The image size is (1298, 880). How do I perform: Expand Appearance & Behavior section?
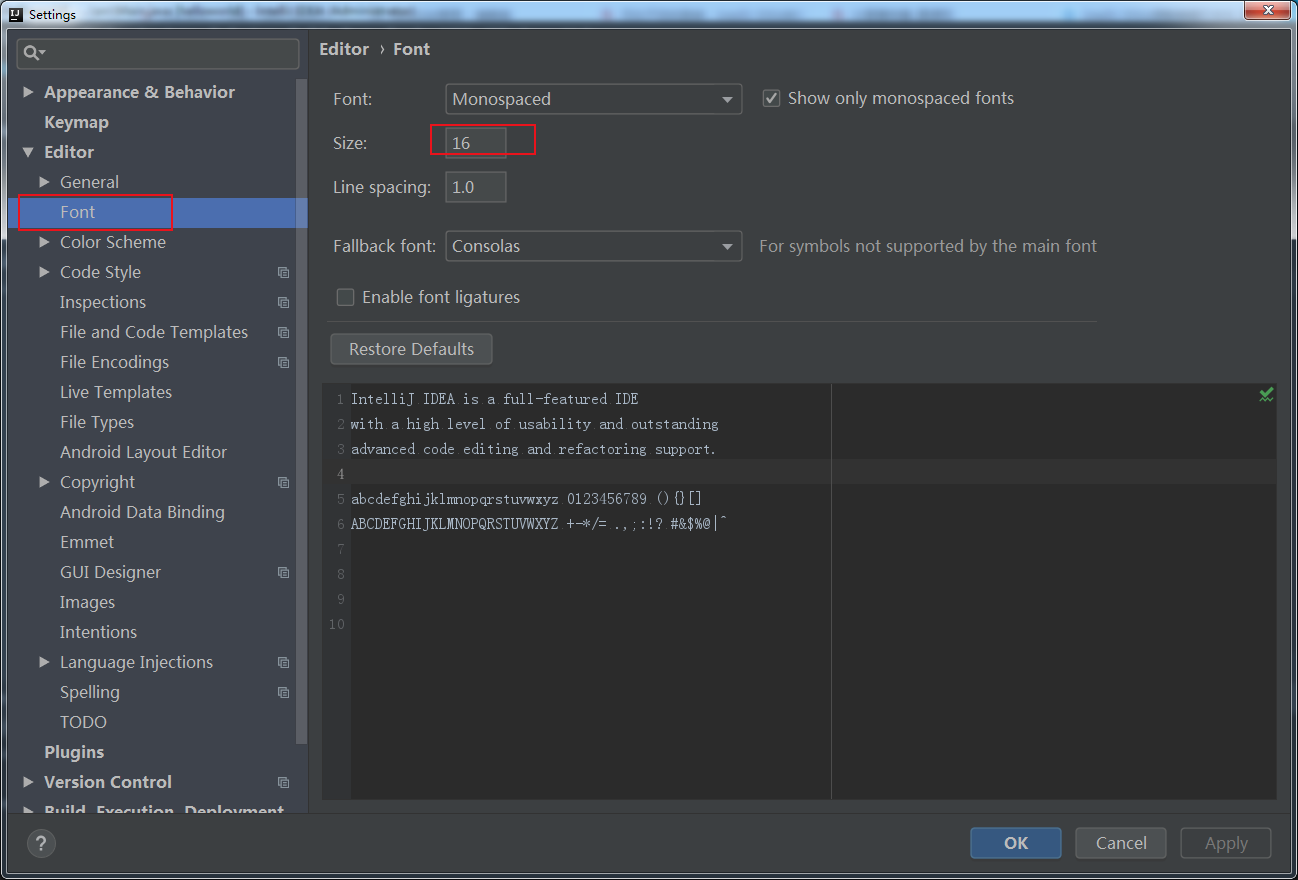click(x=28, y=92)
